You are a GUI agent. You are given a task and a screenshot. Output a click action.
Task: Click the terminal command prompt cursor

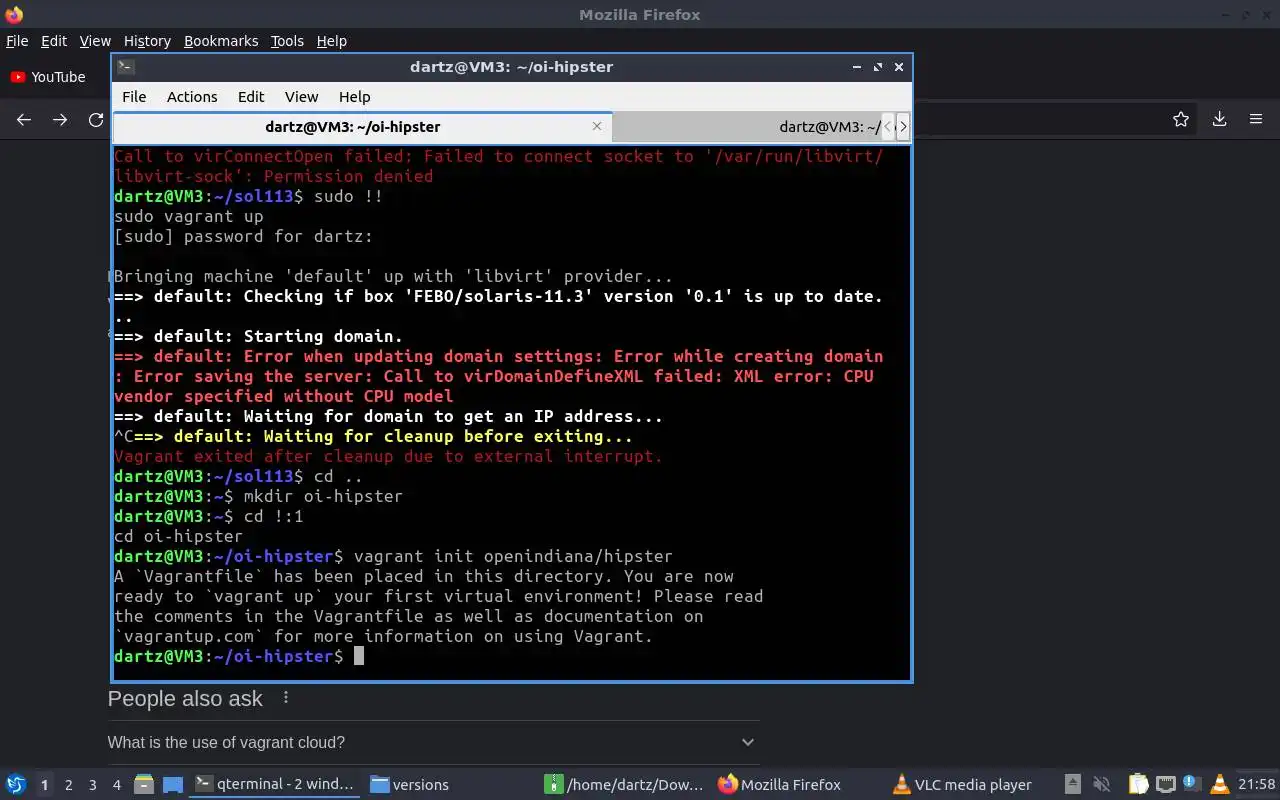click(359, 656)
